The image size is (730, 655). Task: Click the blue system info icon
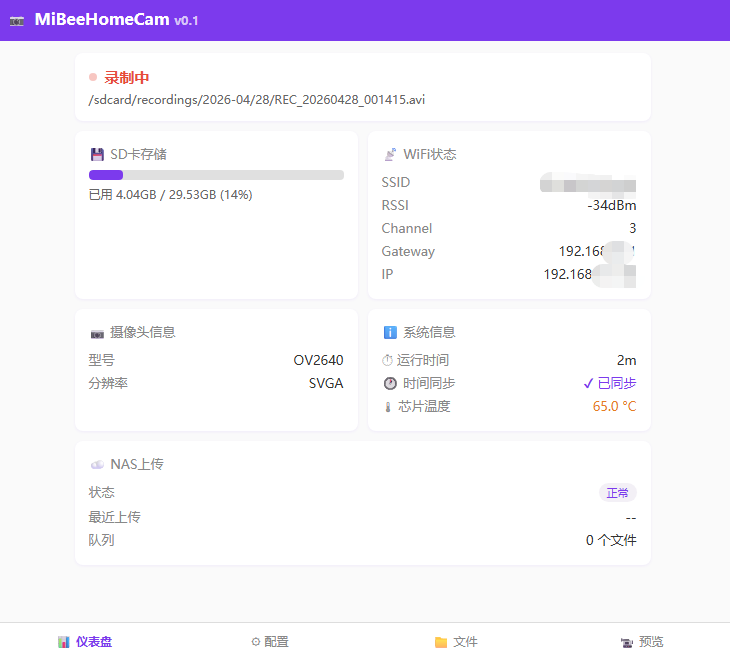pyautogui.click(x=390, y=332)
